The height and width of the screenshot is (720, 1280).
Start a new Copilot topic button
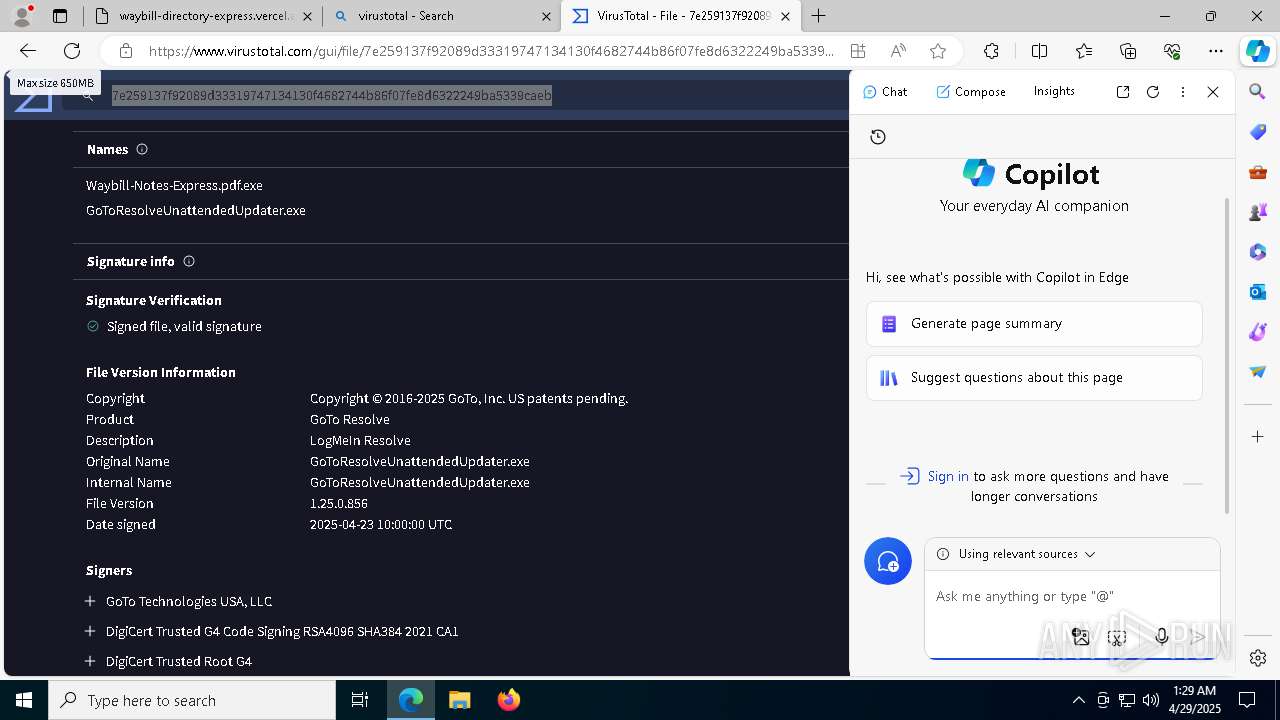888,561
